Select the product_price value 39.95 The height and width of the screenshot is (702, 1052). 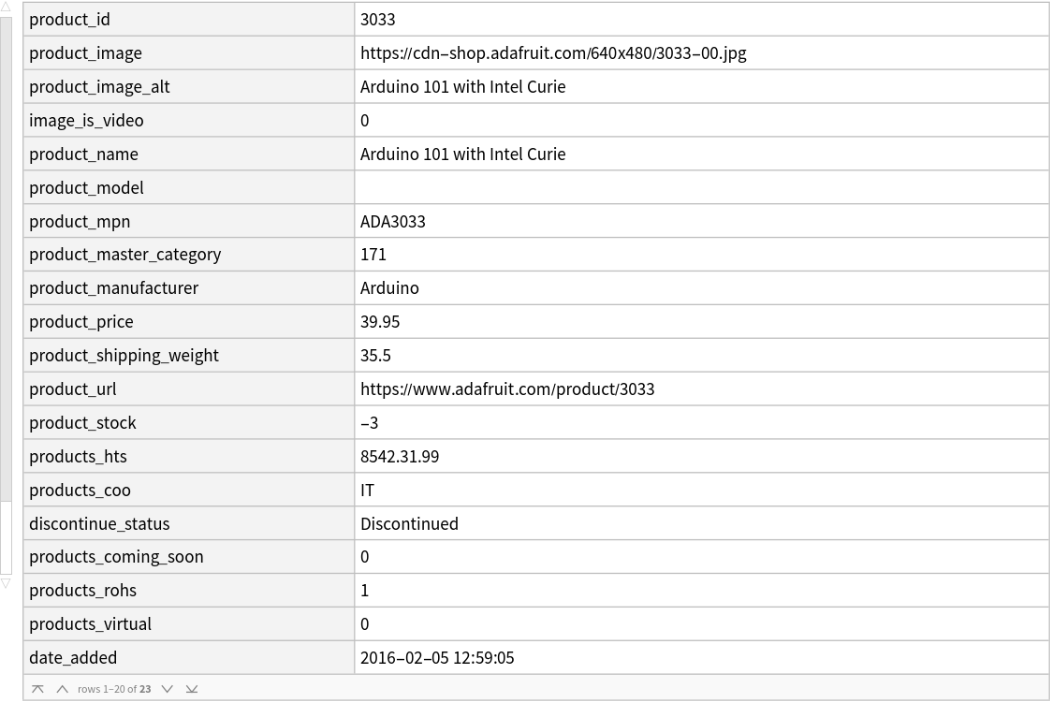(379, 322)
